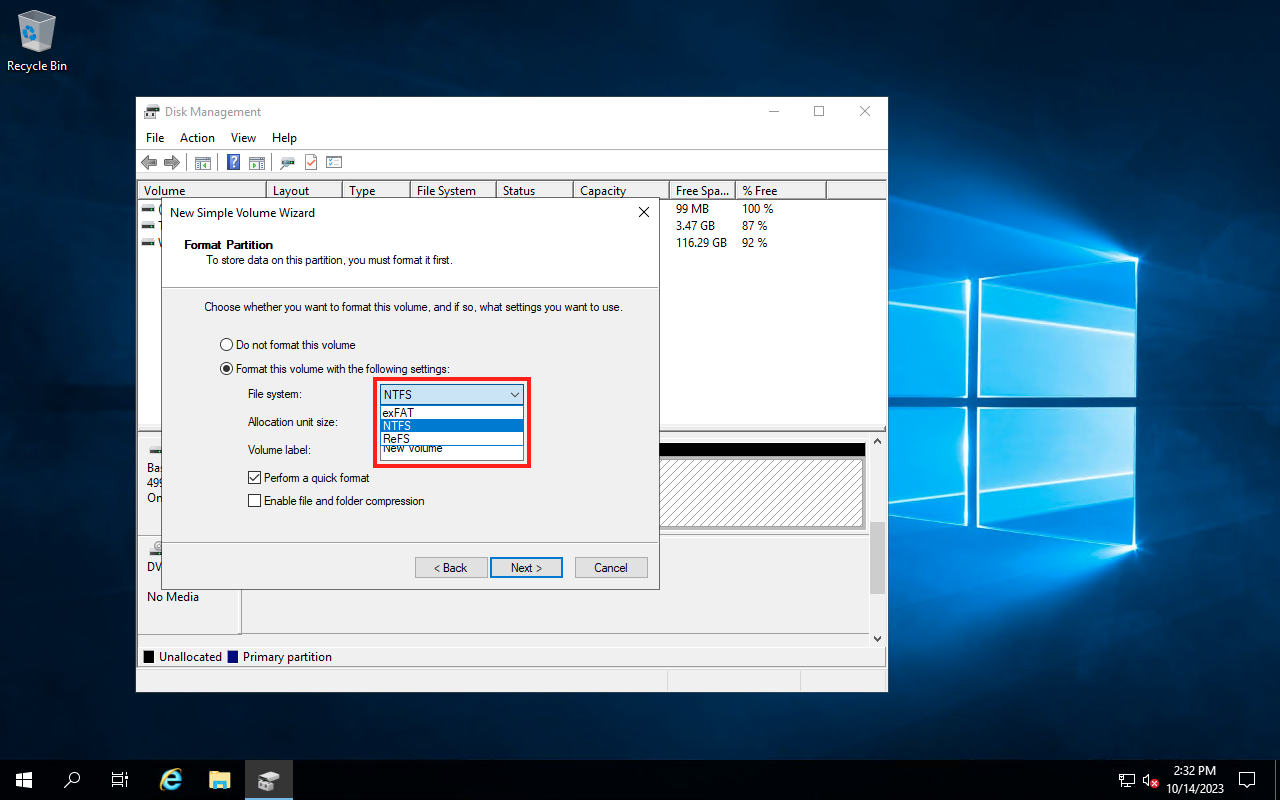Click the scroll-down arrow of disk pane

(x=877, y=638)
